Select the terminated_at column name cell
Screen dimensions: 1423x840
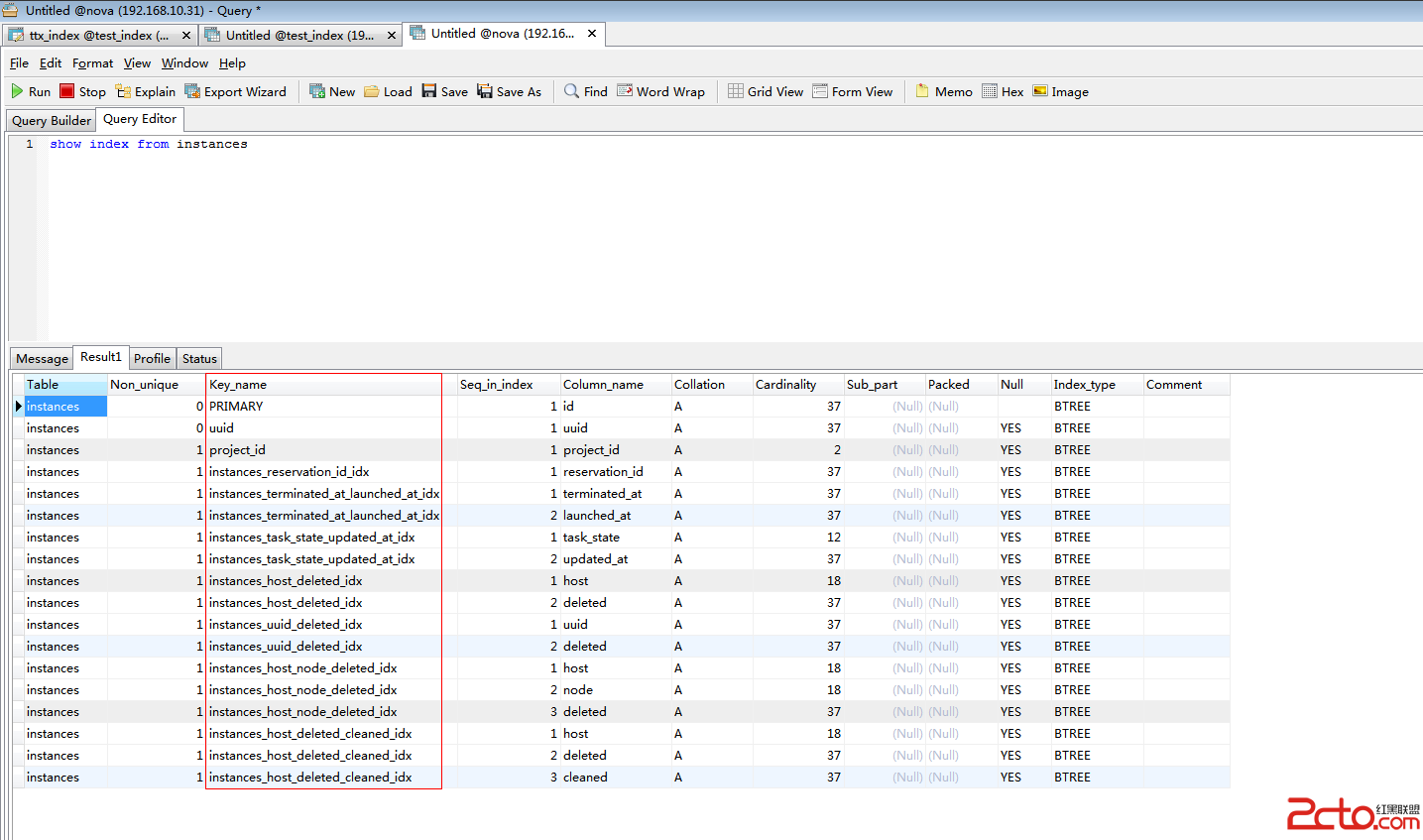click(x=616, y=493)
